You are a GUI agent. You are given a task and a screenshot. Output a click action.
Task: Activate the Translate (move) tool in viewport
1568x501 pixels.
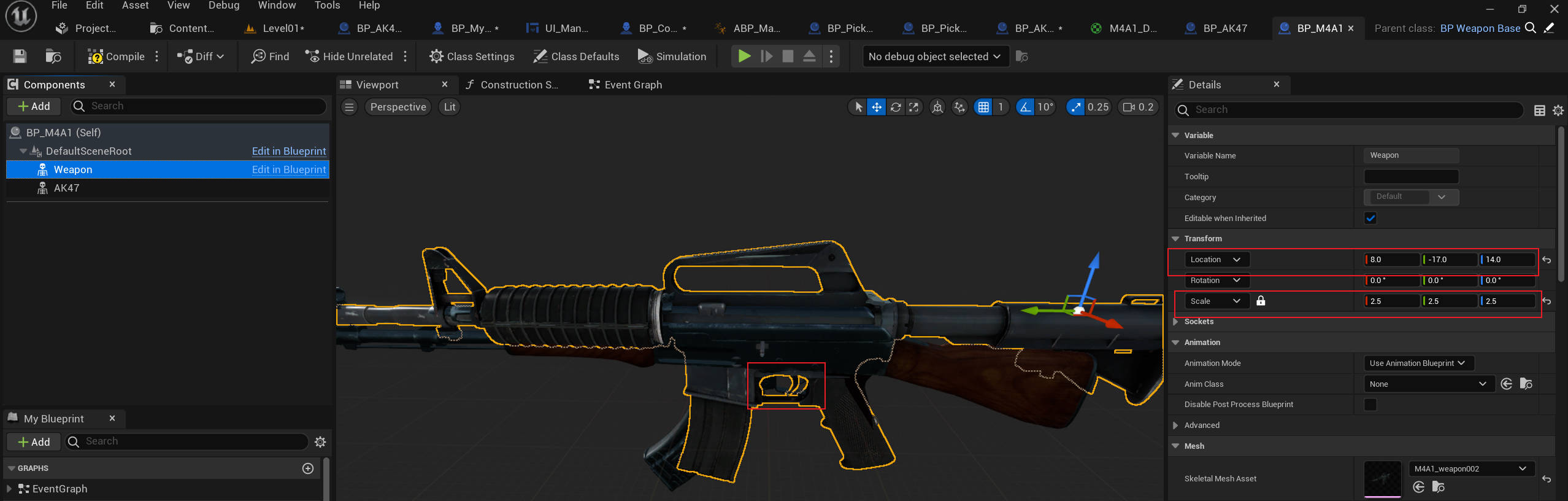(x=877, y=107)
